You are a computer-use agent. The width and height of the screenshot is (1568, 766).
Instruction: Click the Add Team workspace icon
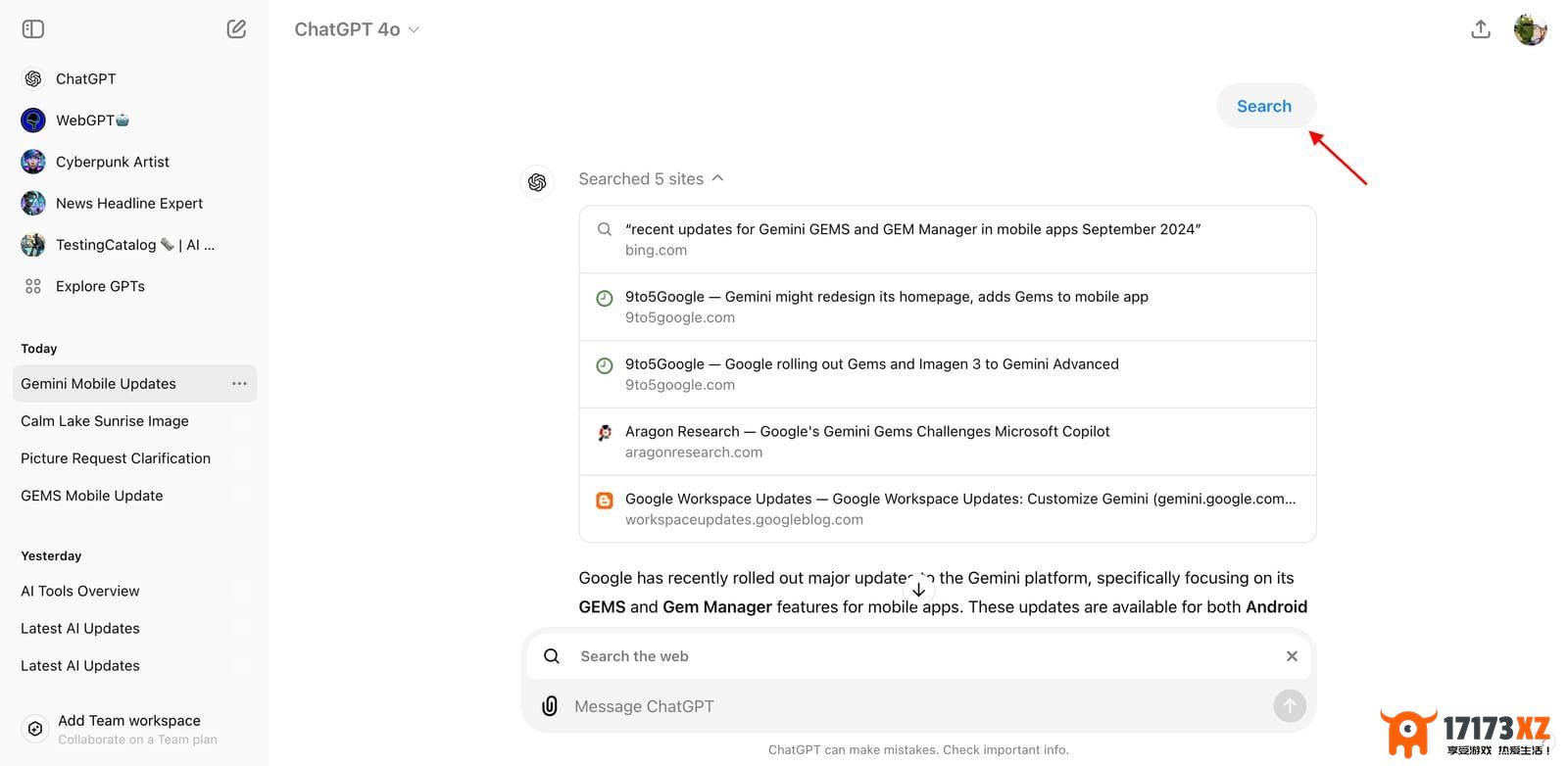[x=35, y=729]
